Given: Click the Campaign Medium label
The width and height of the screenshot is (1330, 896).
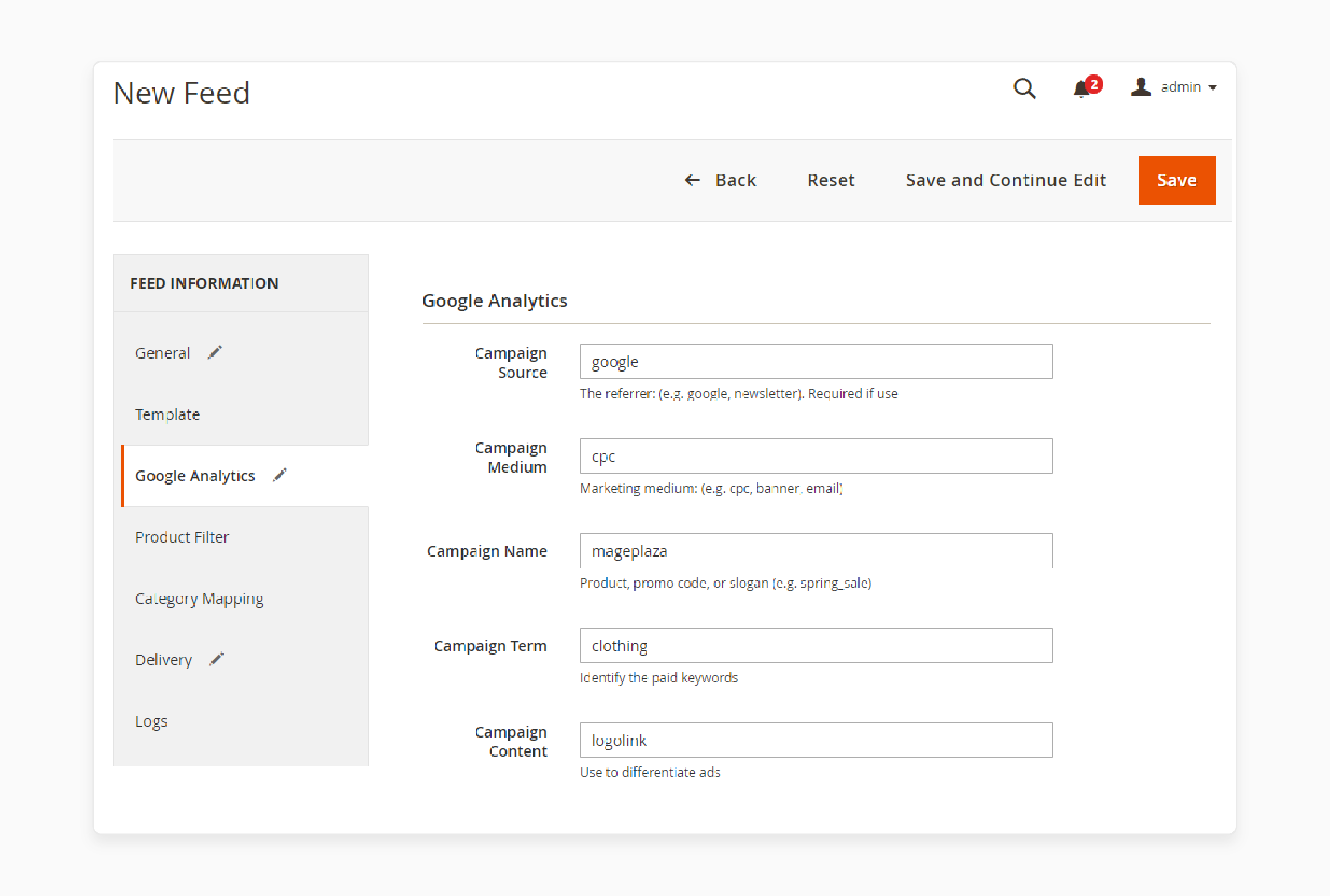Looking at the screenshot, I should click(x=511, y=458).
